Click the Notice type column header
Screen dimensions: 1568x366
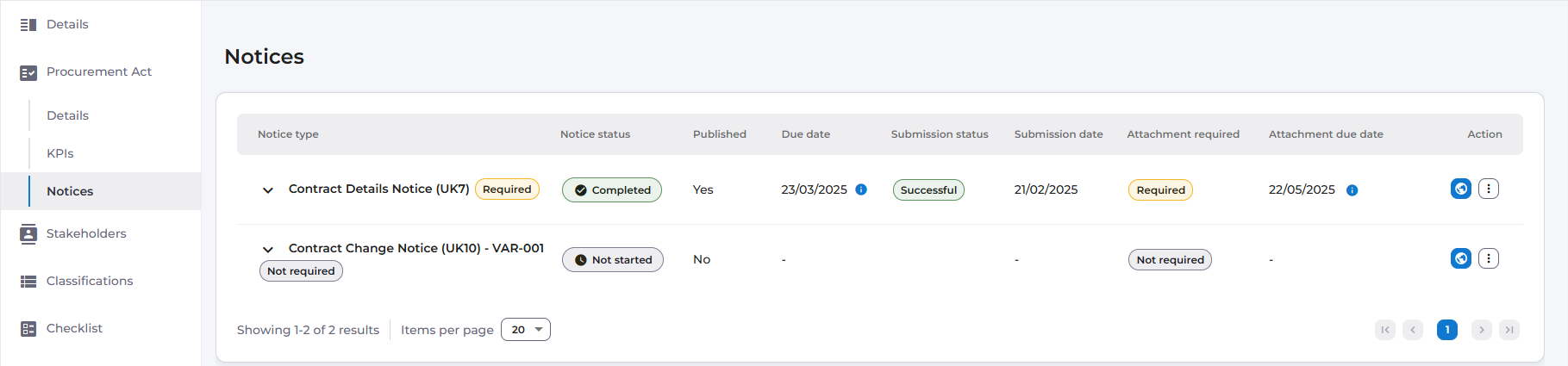click(x=288, y=134)
